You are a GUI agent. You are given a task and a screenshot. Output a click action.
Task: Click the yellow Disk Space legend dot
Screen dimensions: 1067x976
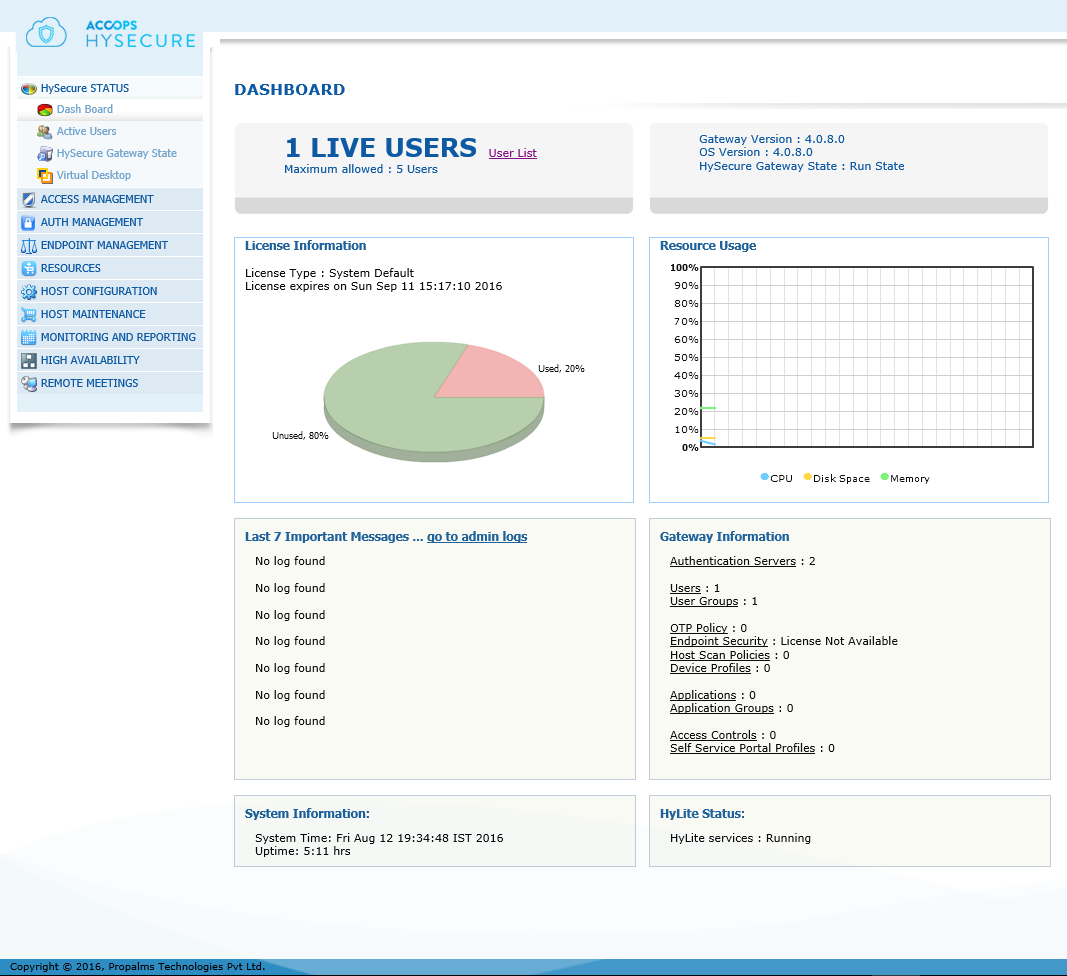click(808, 477)
